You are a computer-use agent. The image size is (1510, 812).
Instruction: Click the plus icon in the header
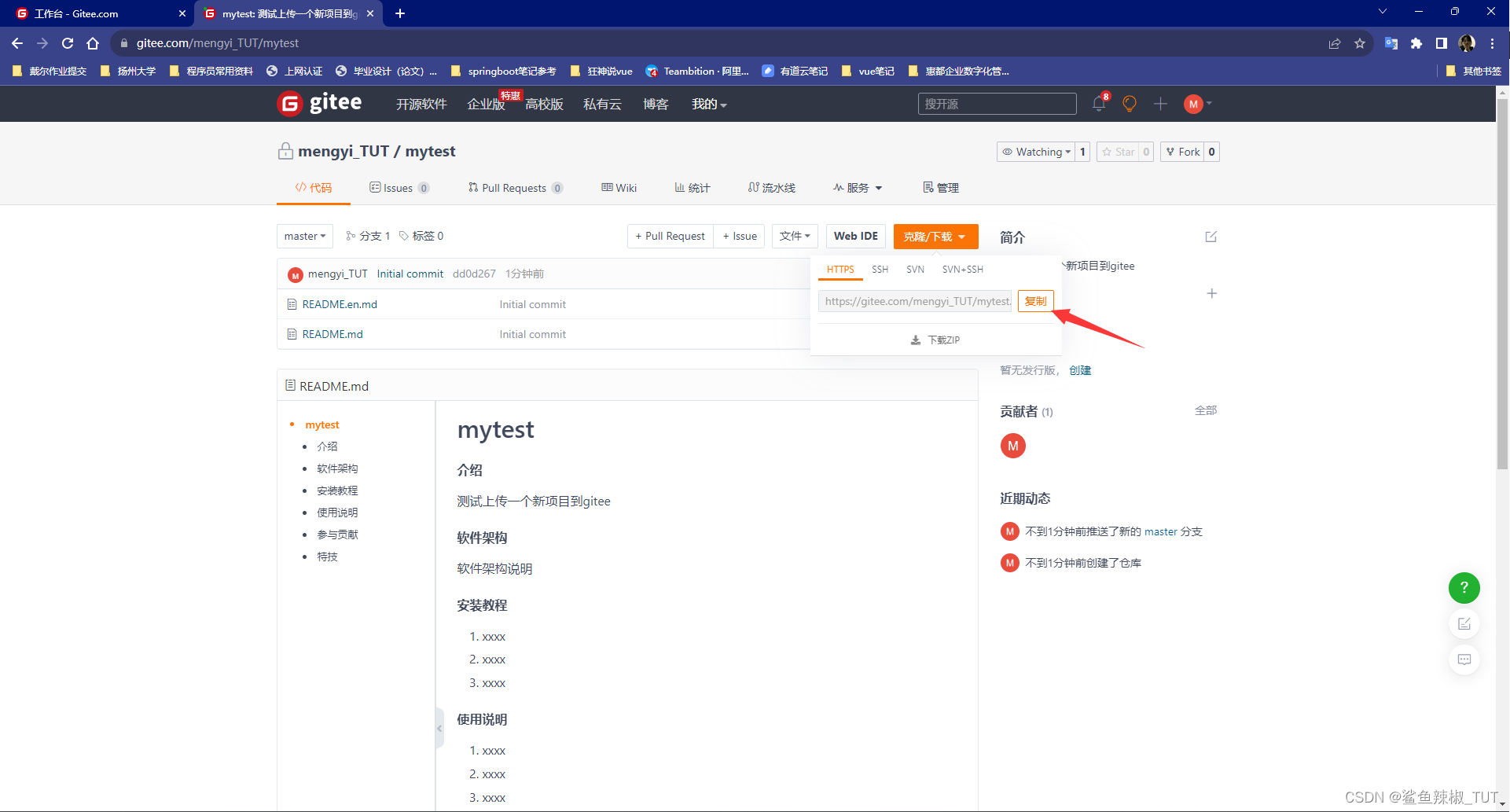(x=1160, y=104)
